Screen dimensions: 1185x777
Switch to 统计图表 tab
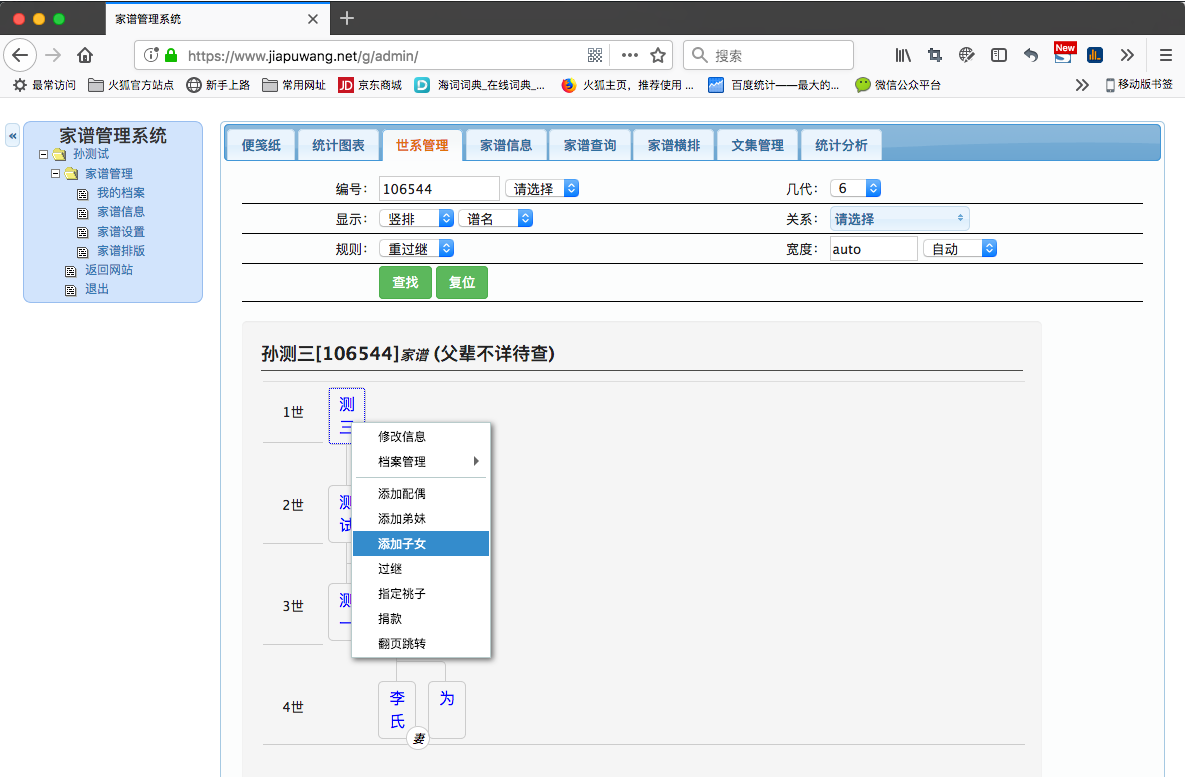[x=339, y=145]
